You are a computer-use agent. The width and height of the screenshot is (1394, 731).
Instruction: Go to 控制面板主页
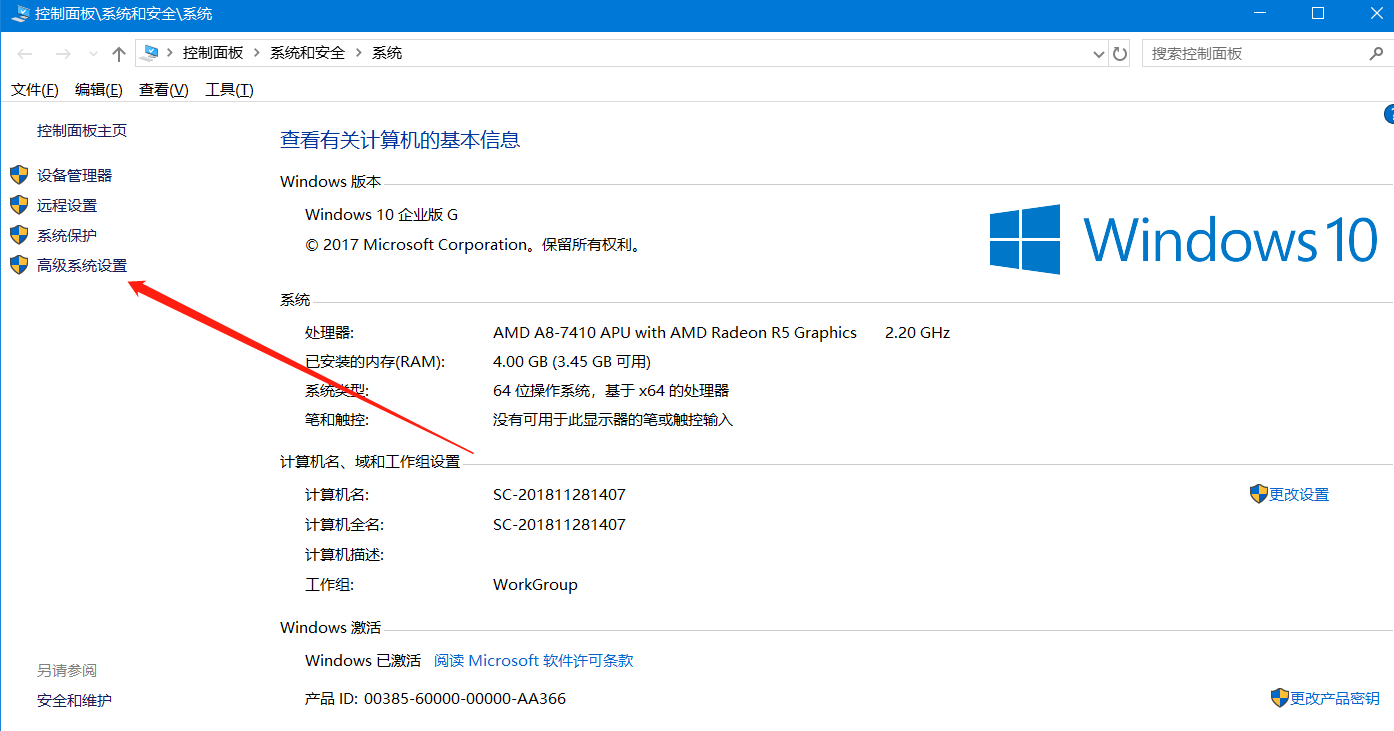pos(82,131)
